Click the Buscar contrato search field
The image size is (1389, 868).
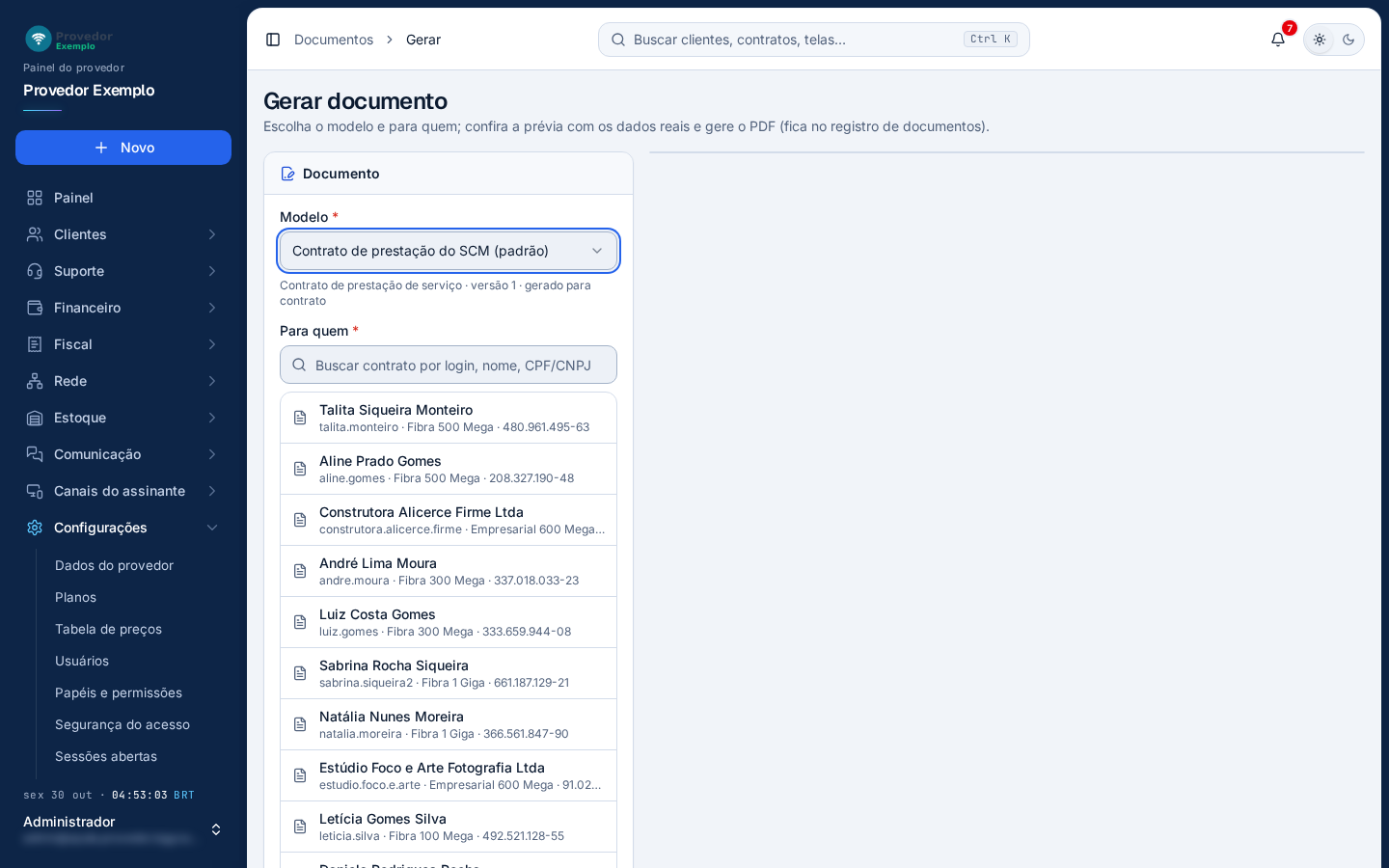click(449, 365)
